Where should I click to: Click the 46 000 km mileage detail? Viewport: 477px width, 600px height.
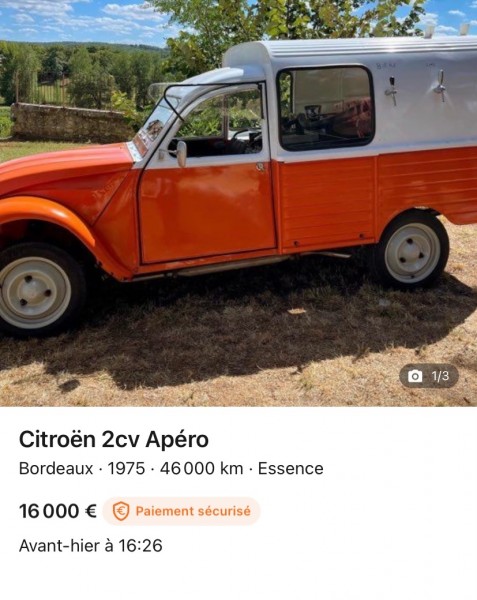(x=202, y=468)
